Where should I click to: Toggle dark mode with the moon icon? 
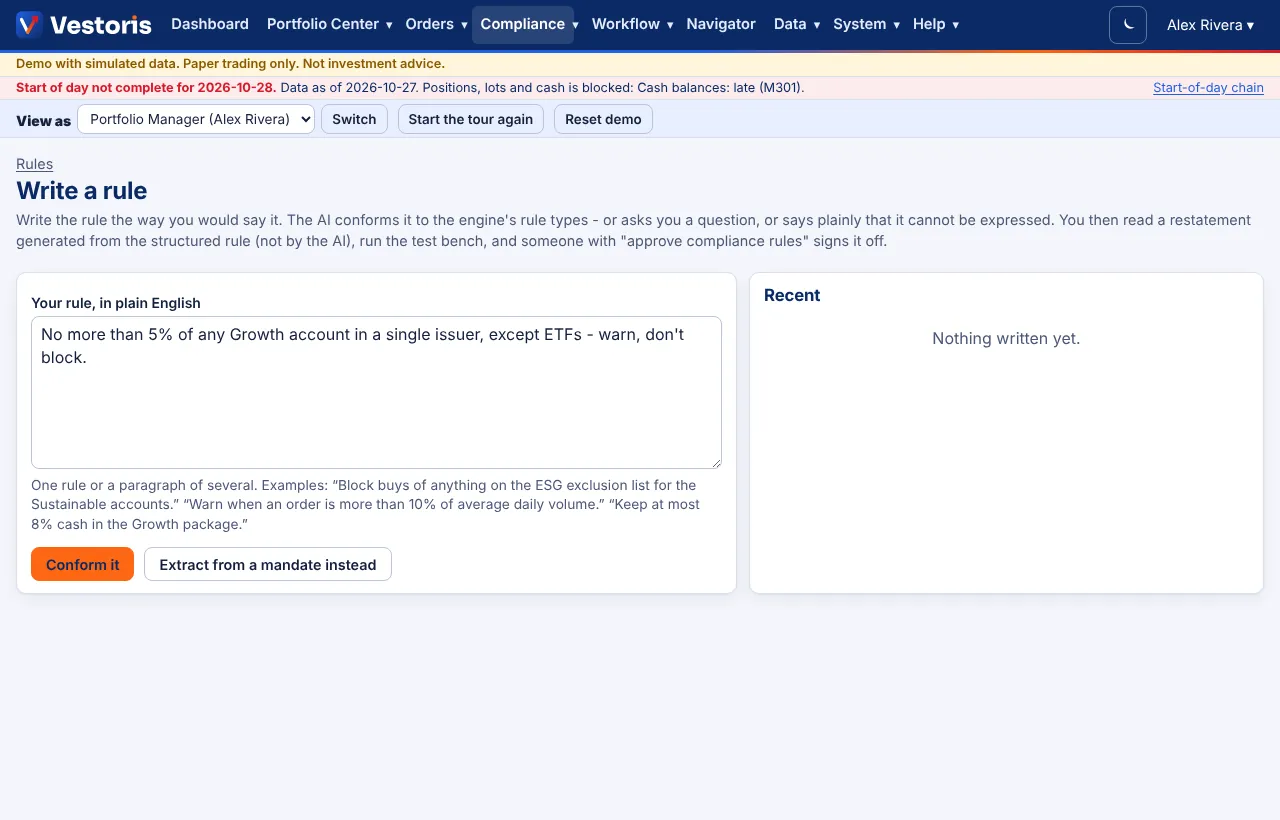[x=1128, y=25]
